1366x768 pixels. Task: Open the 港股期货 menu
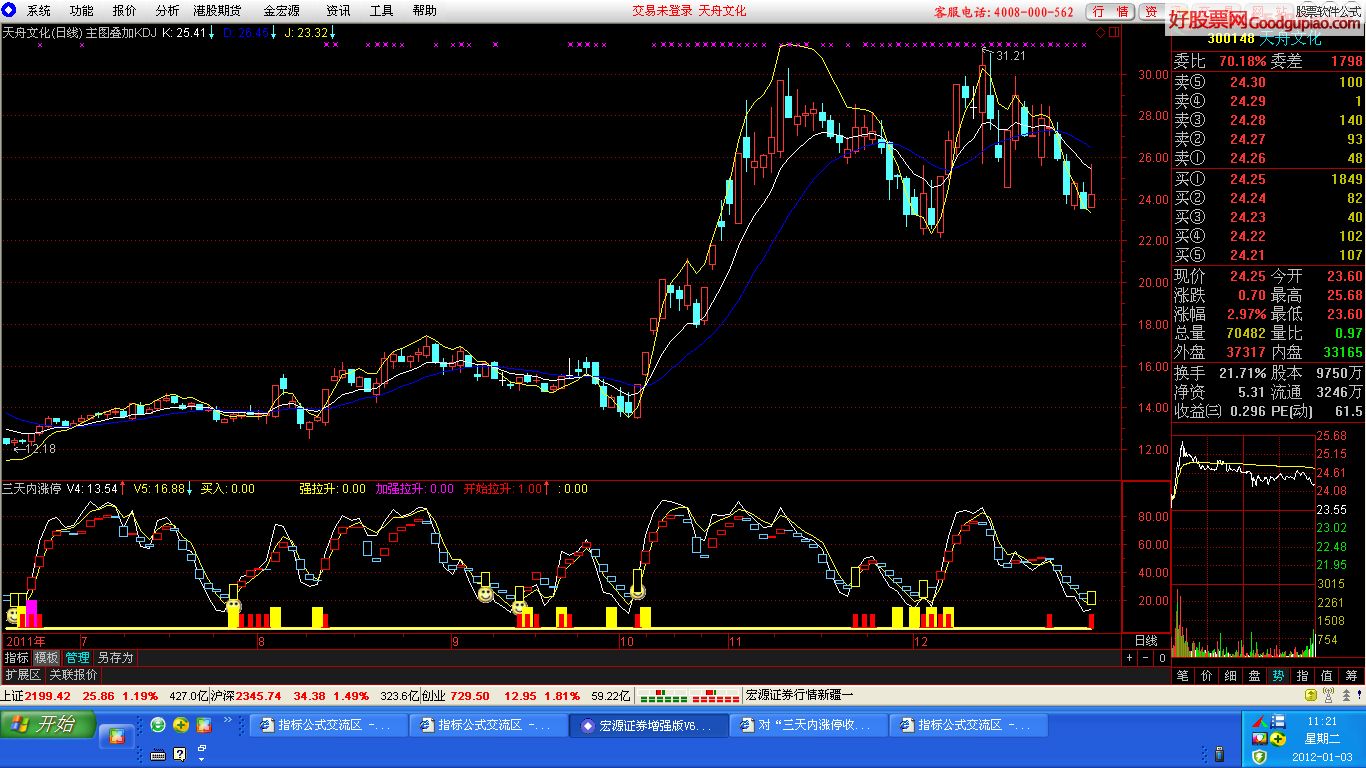click(217, 11)
